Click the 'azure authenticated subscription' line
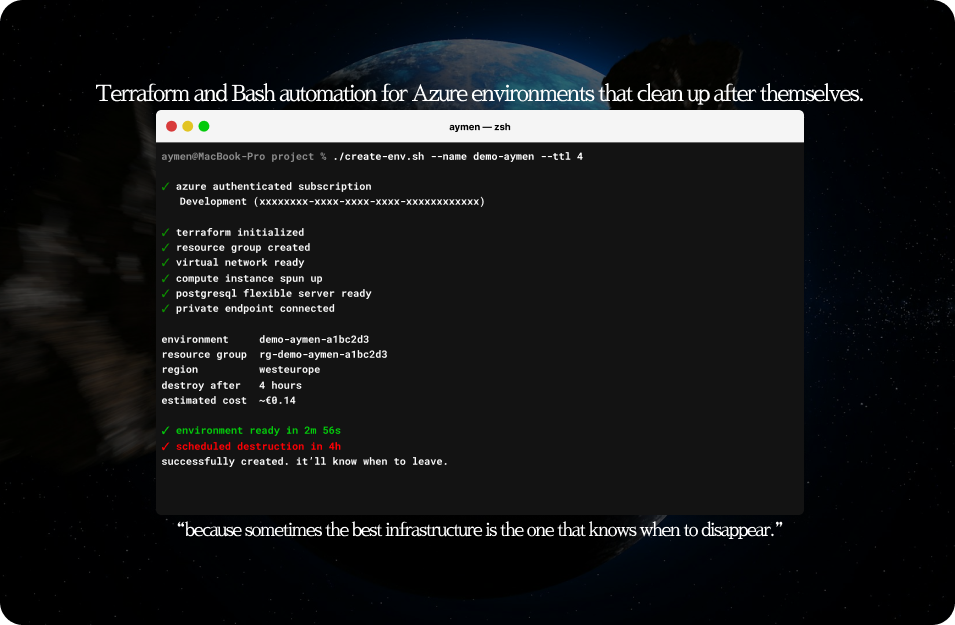 (266, 186)
